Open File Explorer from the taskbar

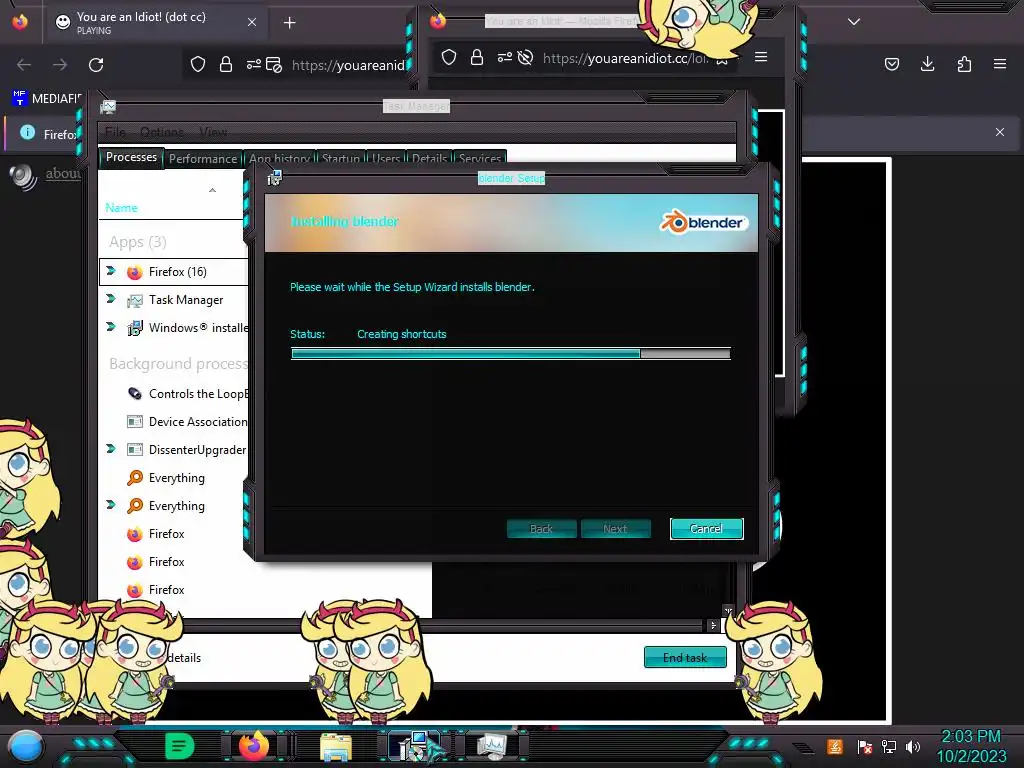click(x=336, y=746)
